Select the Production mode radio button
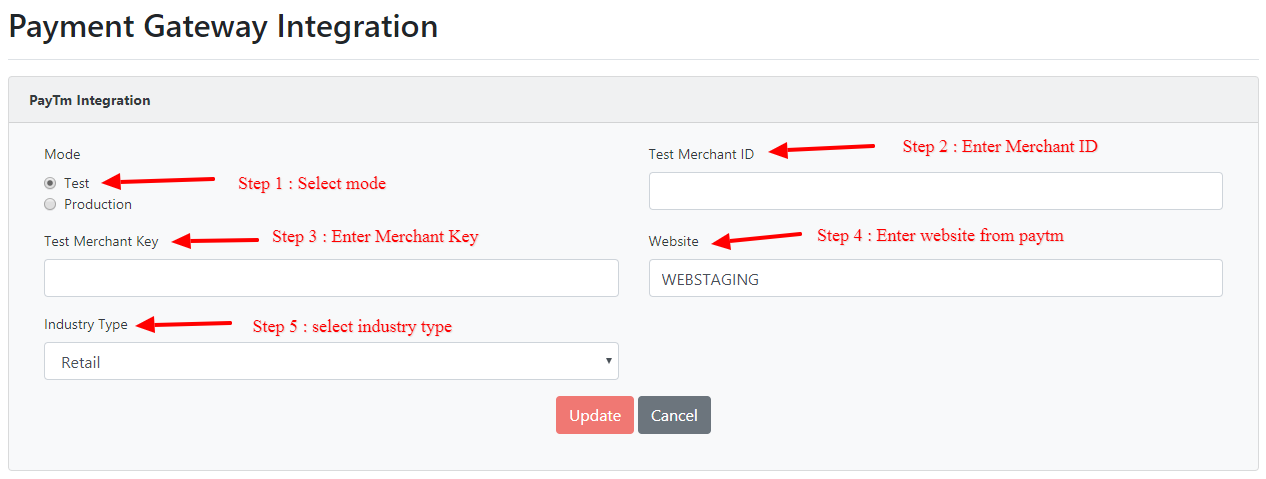The image size is (1266, 479). pyautogui.click(x=50, y=204)
